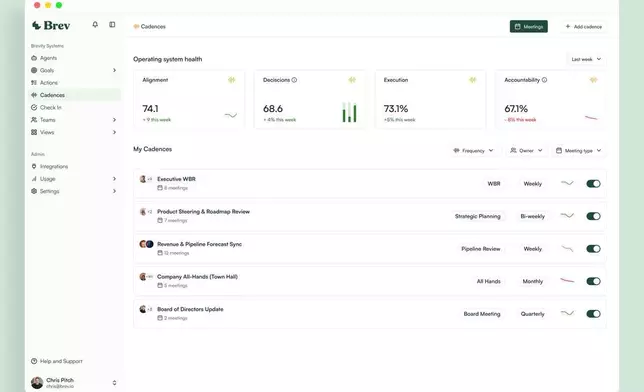Open Chris Pitch account switcher

coord(114,383)
